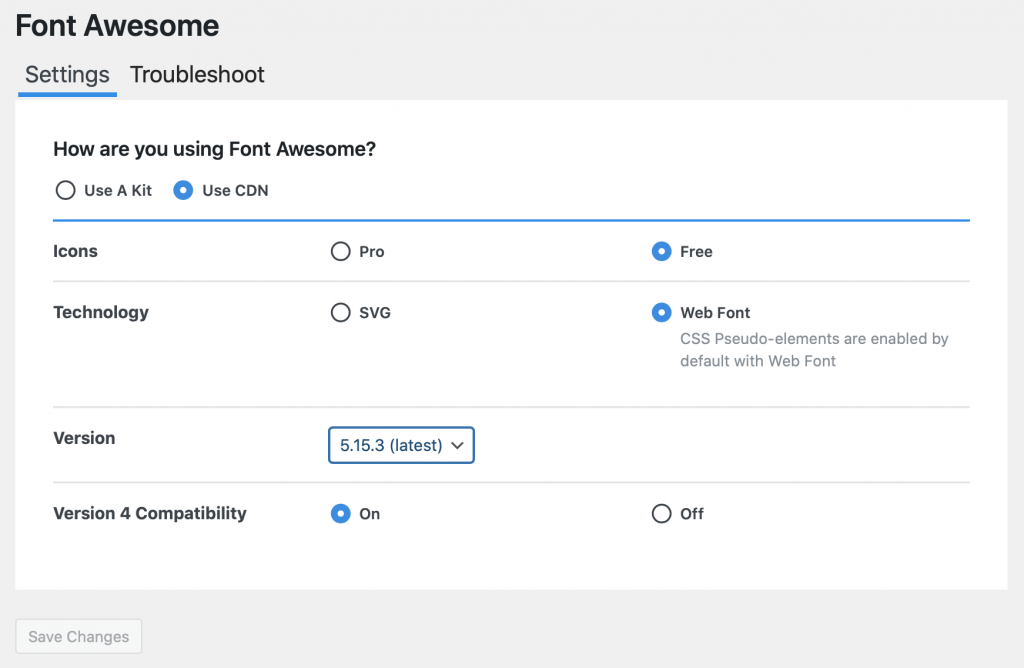Select the Use CDN radio button
The width and height of the screenshot is (1024, 668).
pyautogui.click(x=183, y=190)
